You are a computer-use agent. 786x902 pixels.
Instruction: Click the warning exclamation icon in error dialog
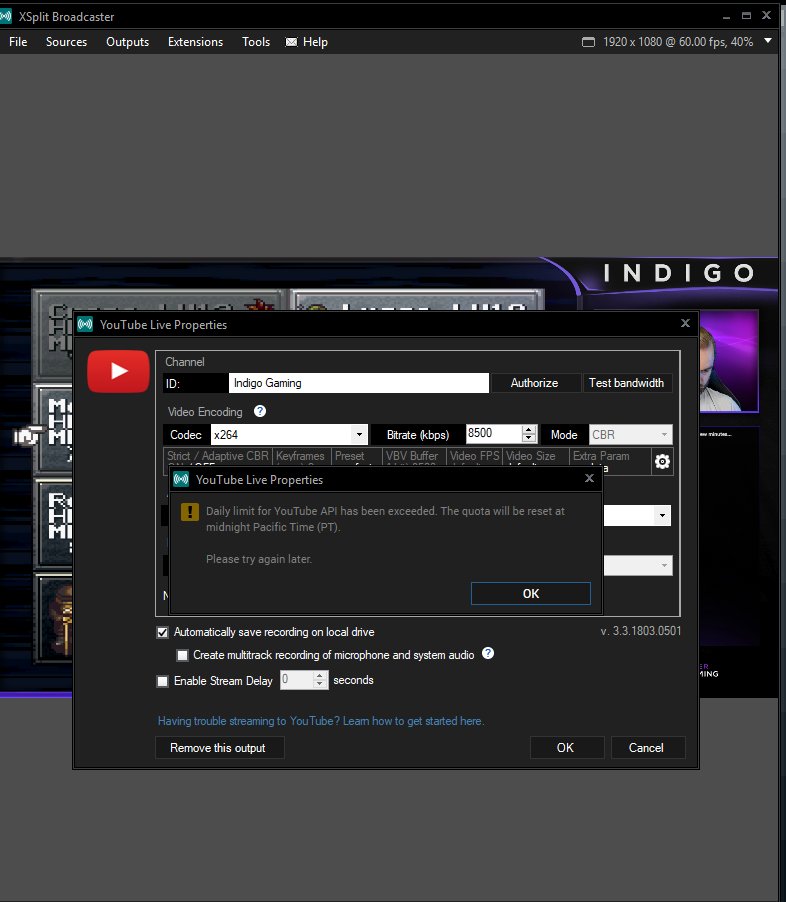pos(190,511)
